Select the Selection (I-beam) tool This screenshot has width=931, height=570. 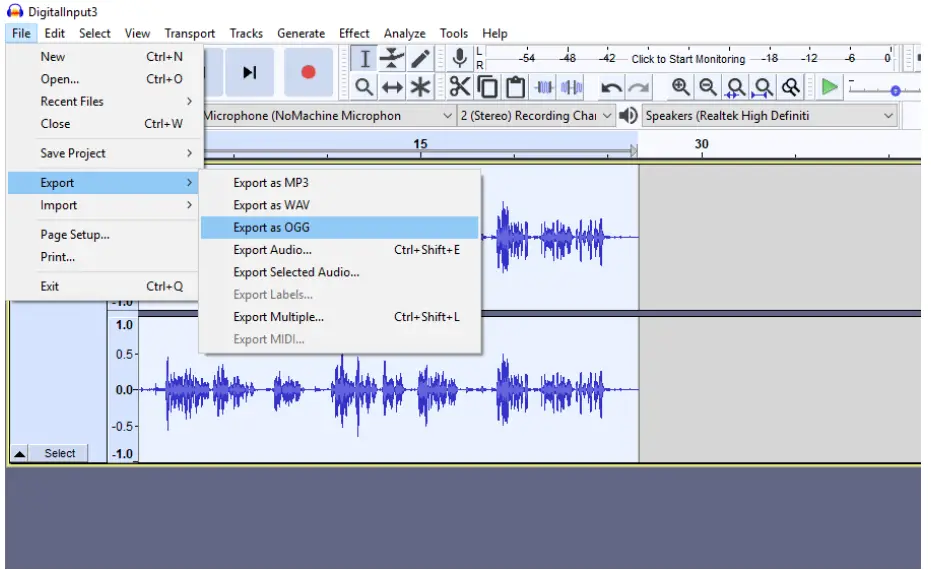click(x=365, y=59)
